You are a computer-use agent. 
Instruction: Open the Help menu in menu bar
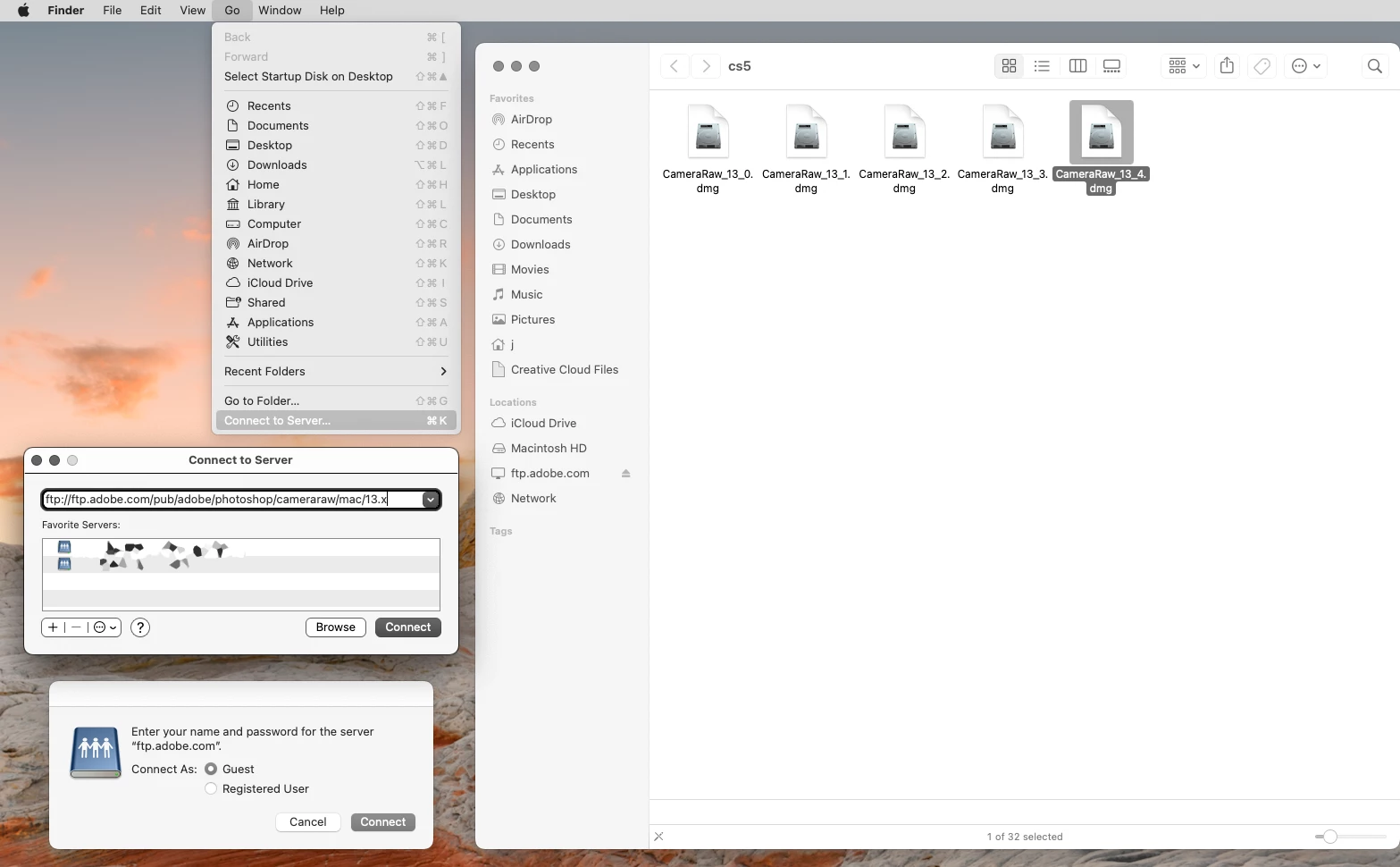pos(331,11)
